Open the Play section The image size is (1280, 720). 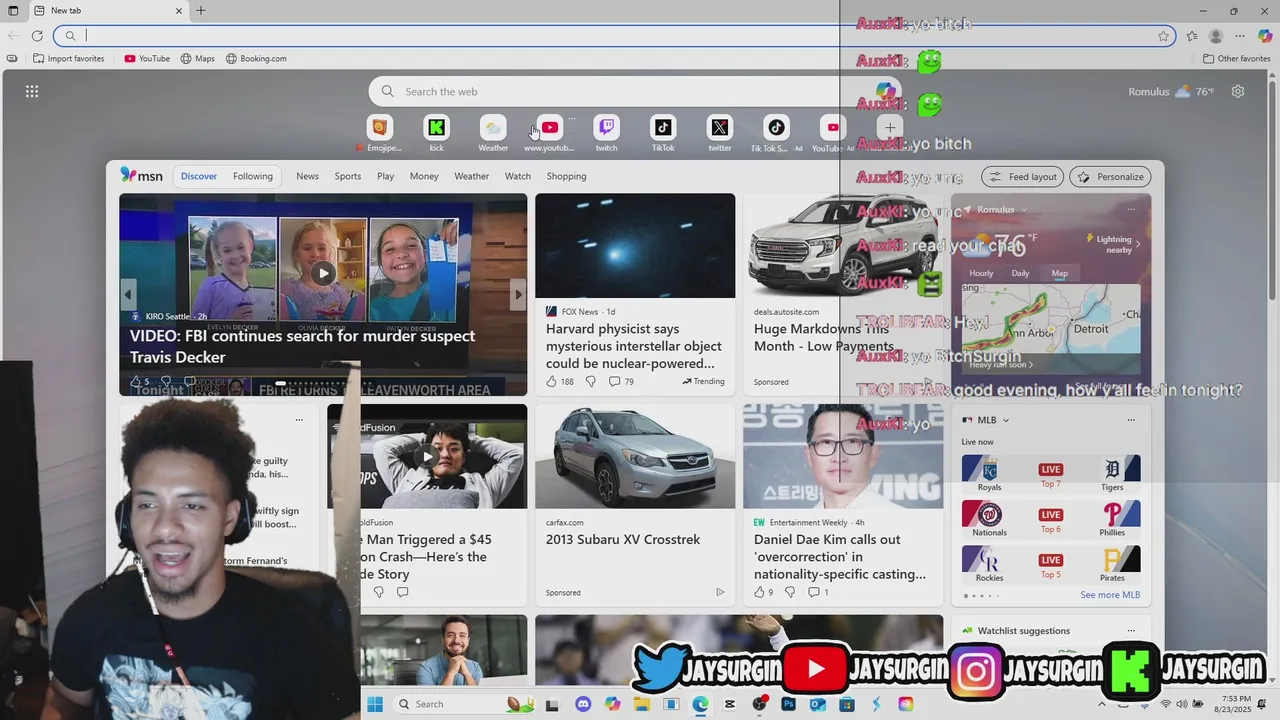coord(385,176)
